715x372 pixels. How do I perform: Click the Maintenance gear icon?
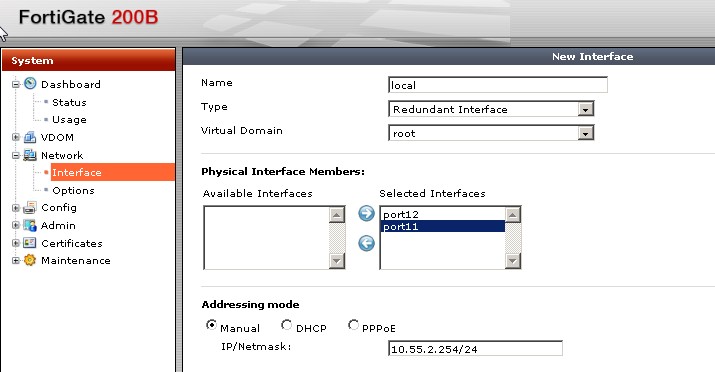click(x=30, y=260)
